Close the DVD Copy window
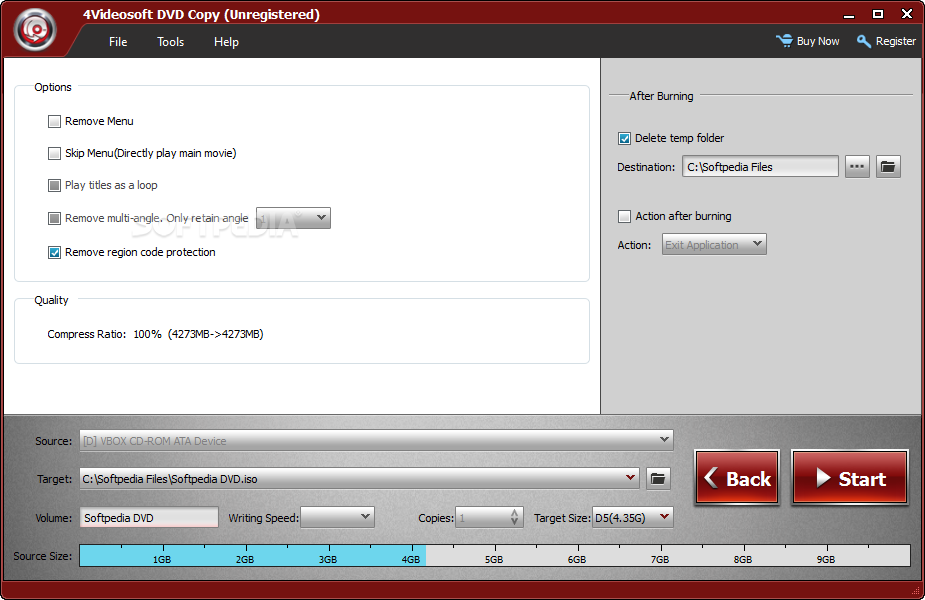This screenshot has height=600, width=925. [907, 14]
